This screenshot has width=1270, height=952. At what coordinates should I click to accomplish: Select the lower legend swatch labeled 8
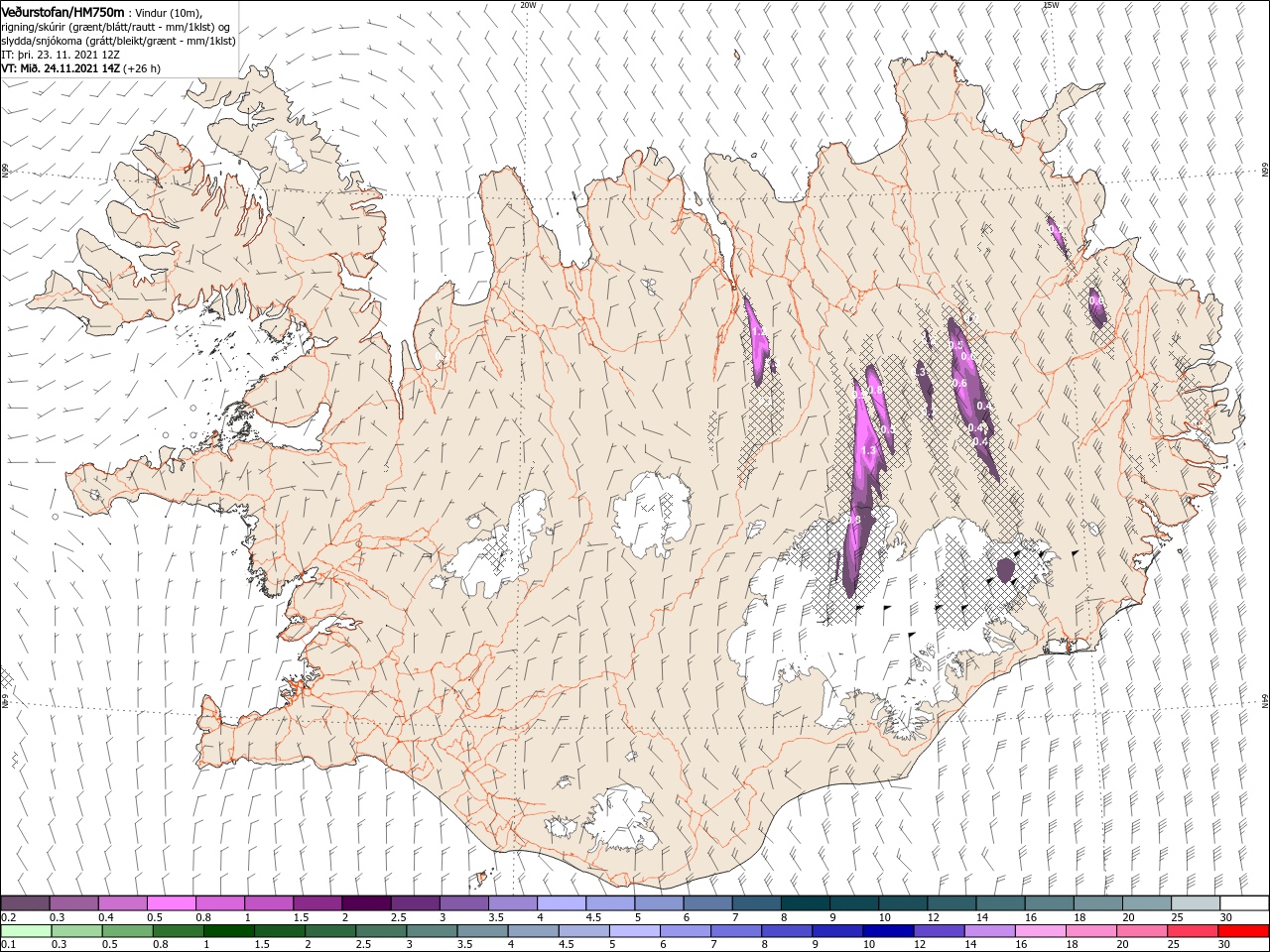(786, 931)
